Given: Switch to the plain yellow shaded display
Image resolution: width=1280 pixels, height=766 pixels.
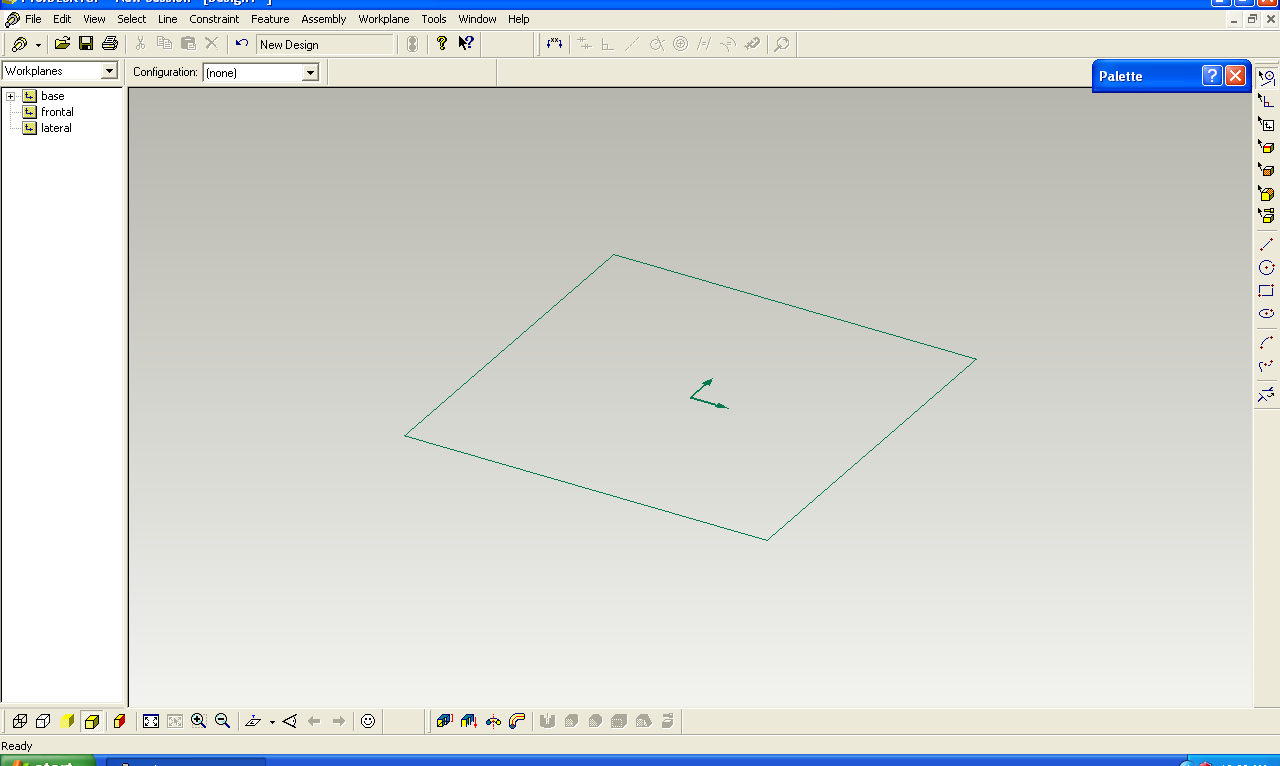Looking at the screenshot, I should point(68,721).
